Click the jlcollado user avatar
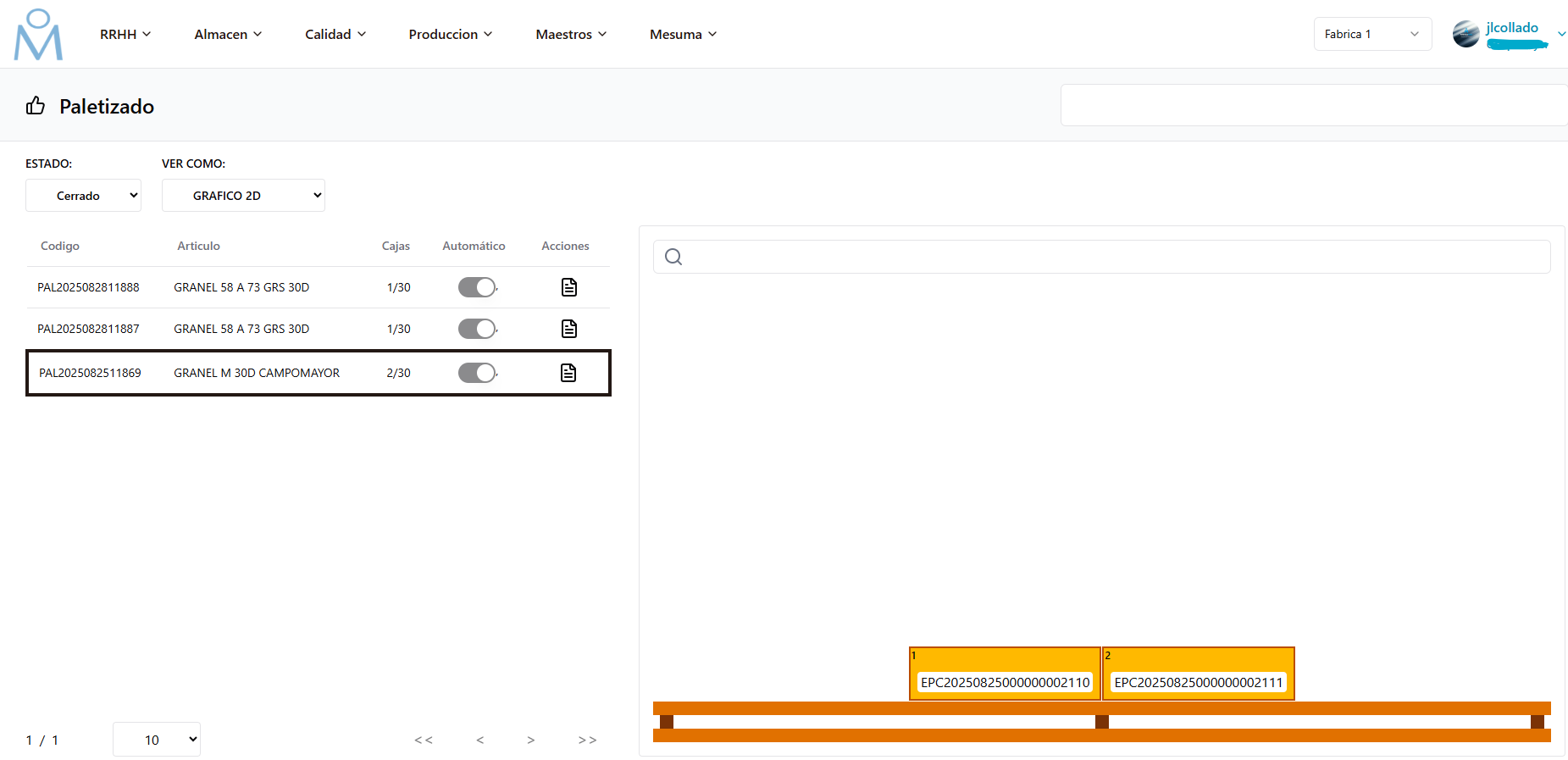The image size is (1568, 760). (x=1465, y=34)
